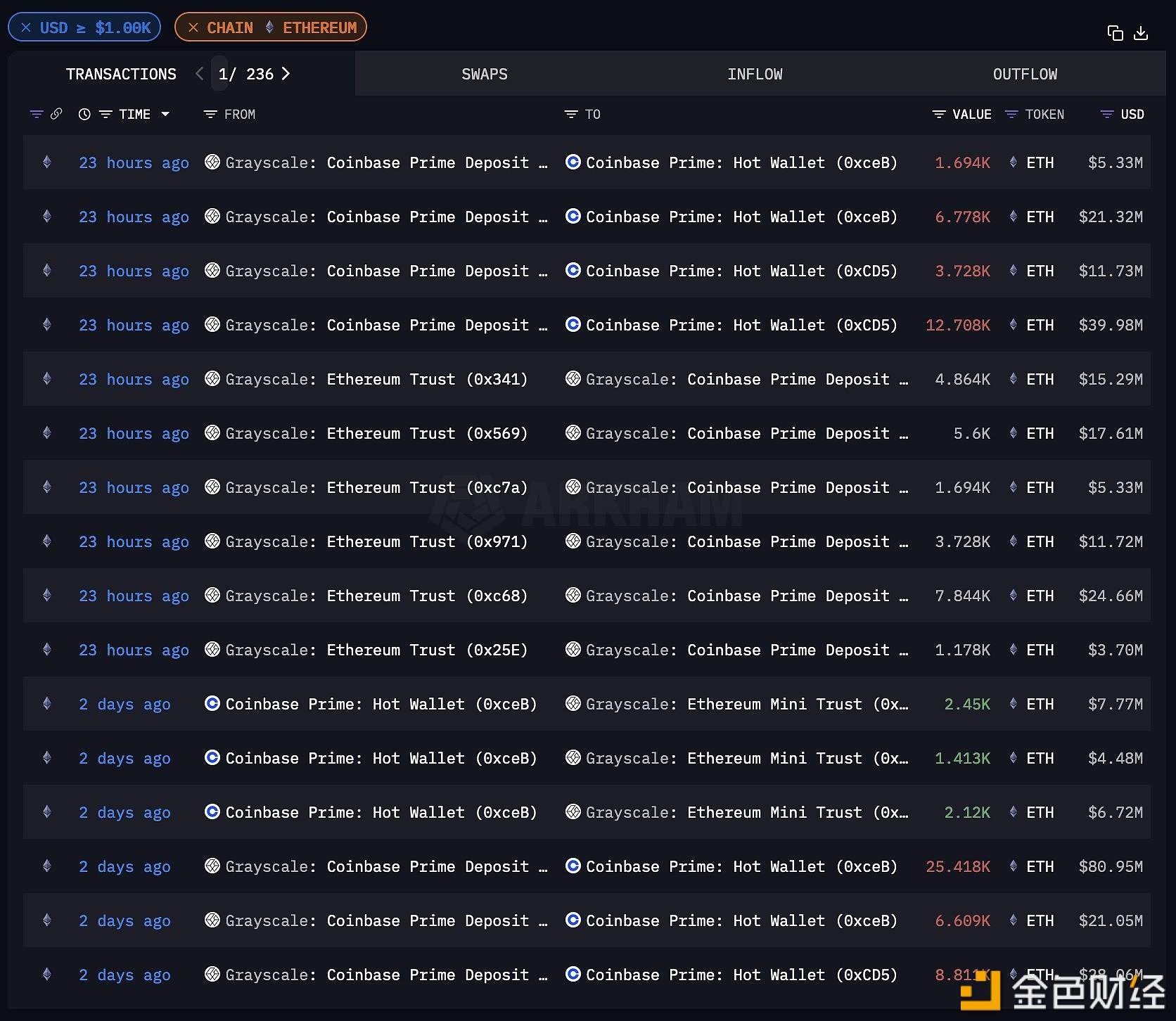The height and width of the screenshot is (1021, 1176).
Task: Click Coinbase logo in recipient of 6.778K row
Action: coord(573,216)
